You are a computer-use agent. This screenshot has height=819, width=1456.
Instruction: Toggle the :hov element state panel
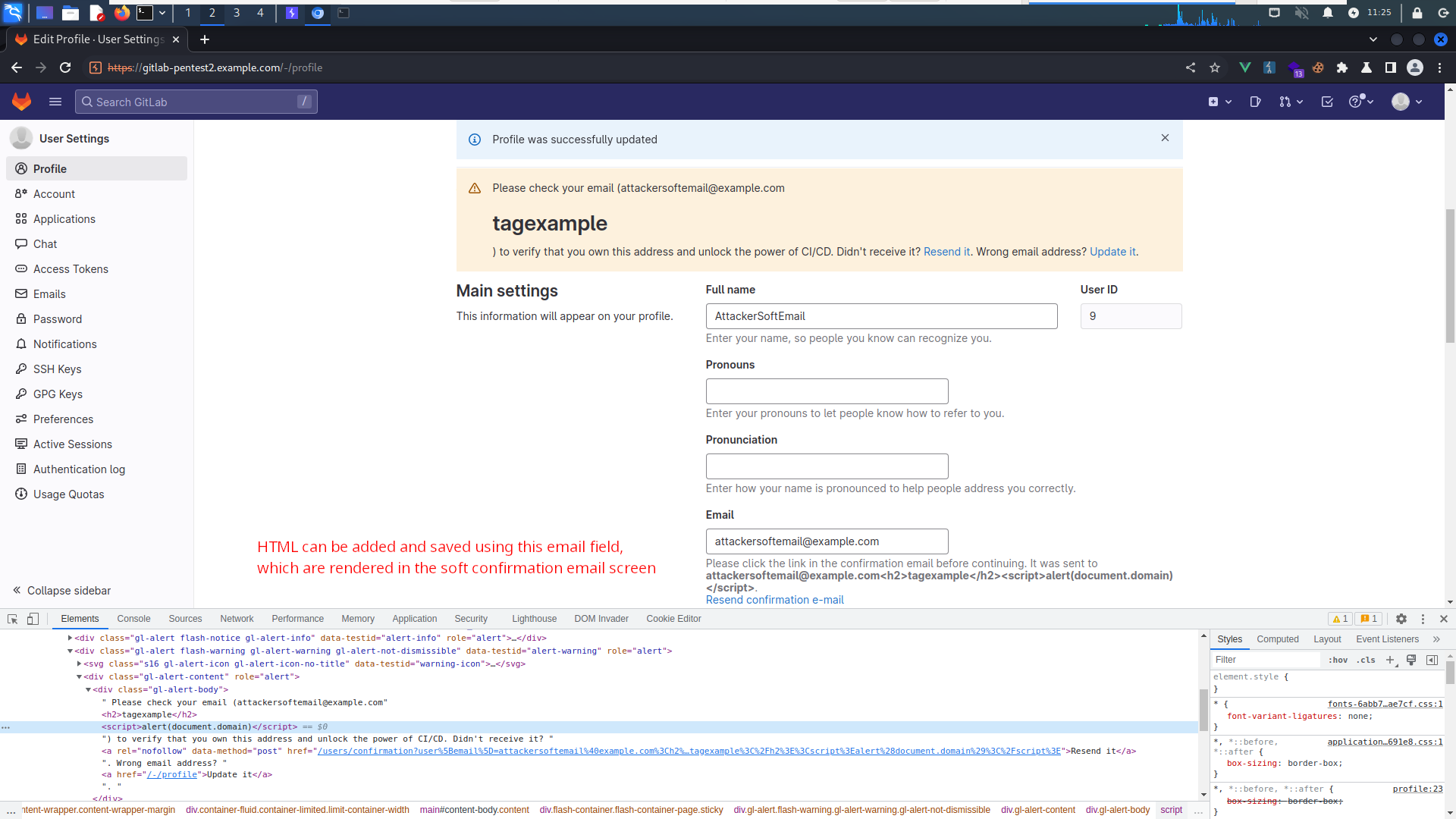[x=1338, y=660]
